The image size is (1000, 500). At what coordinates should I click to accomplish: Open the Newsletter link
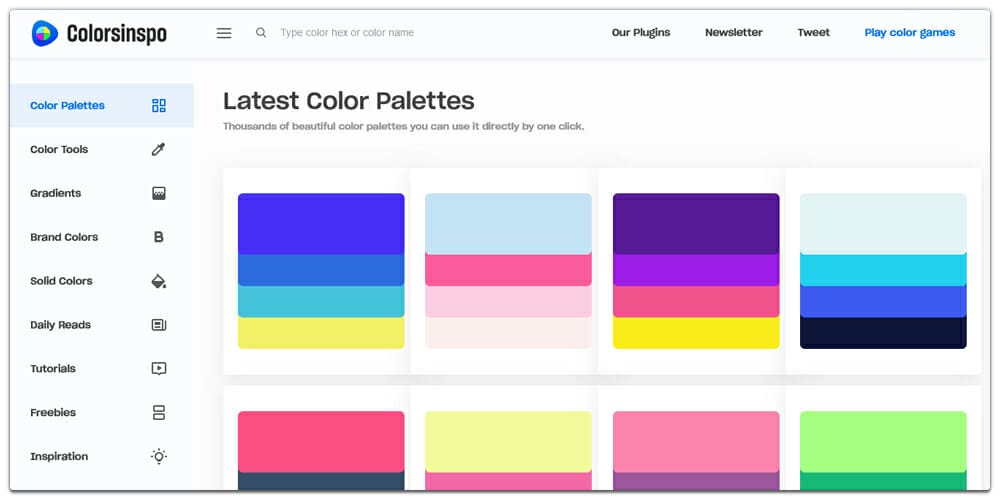point(733,33)
